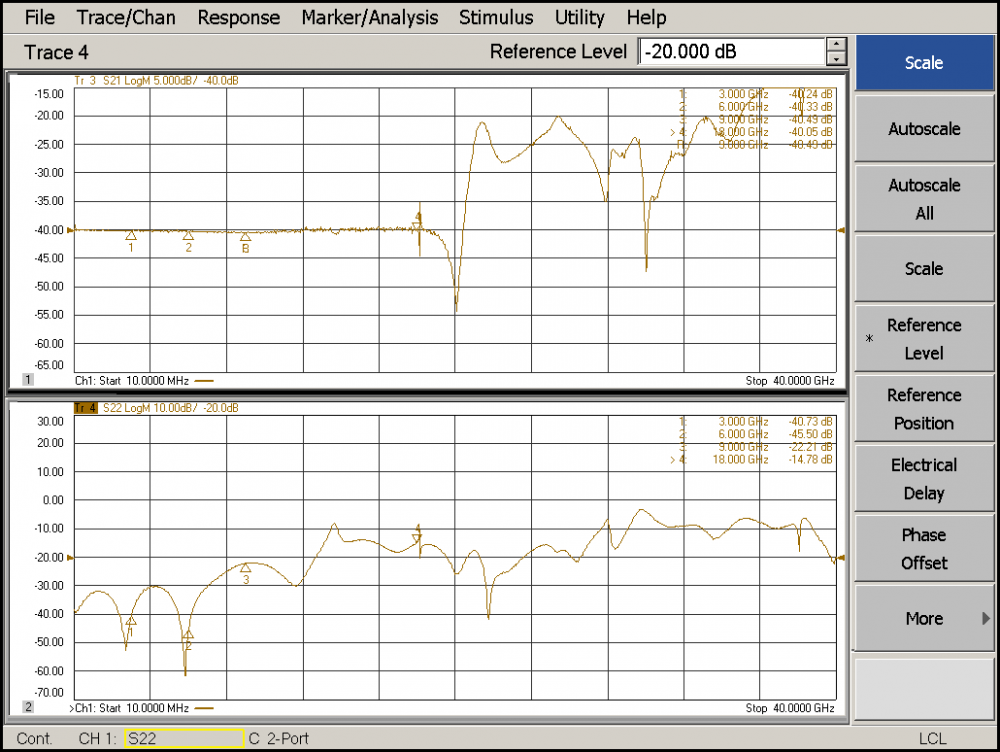Click the CH 1: status label
This screenshot has height=752, width=1000.
tap(98, 739)
